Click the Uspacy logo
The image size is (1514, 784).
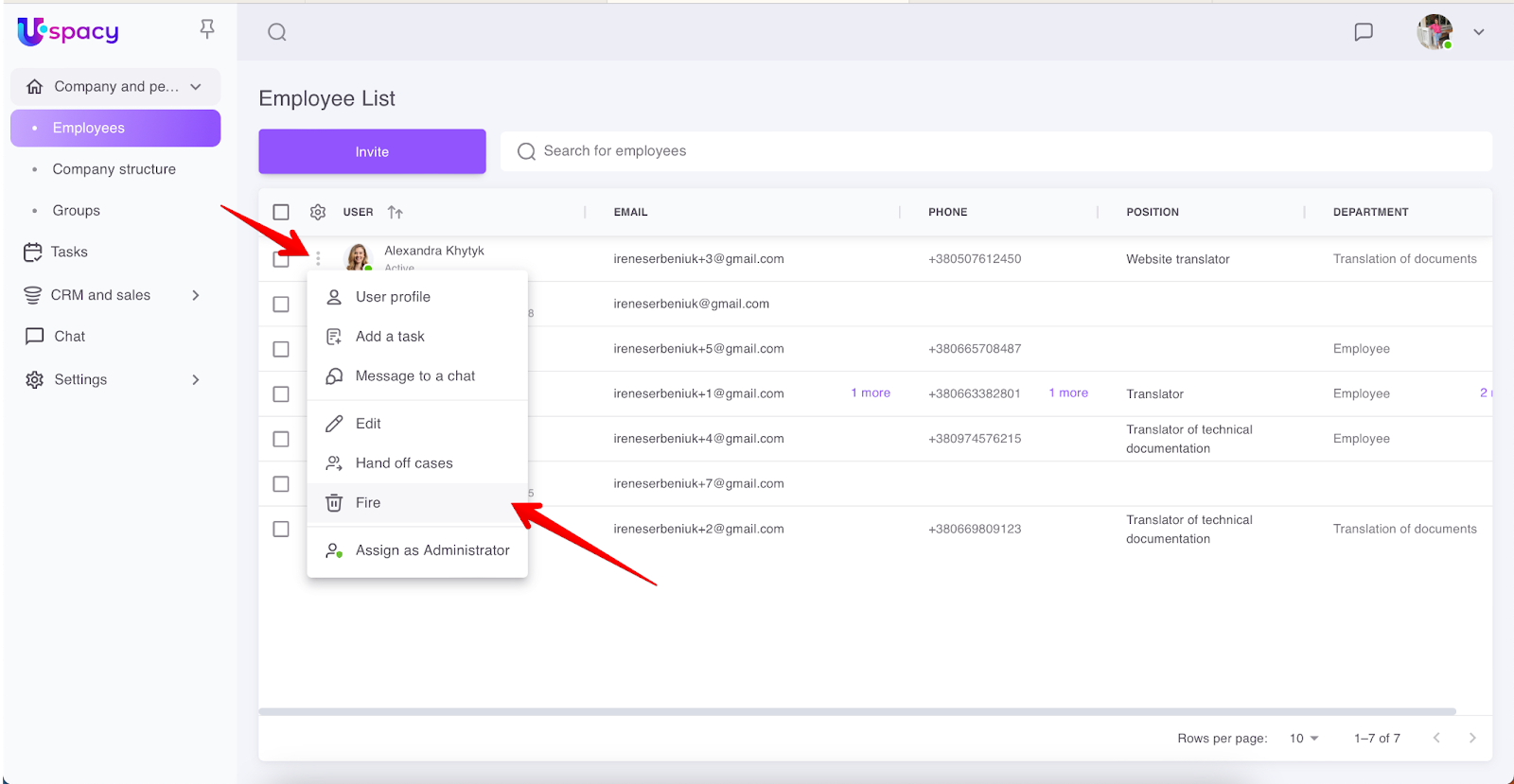[x=68, y=32]
